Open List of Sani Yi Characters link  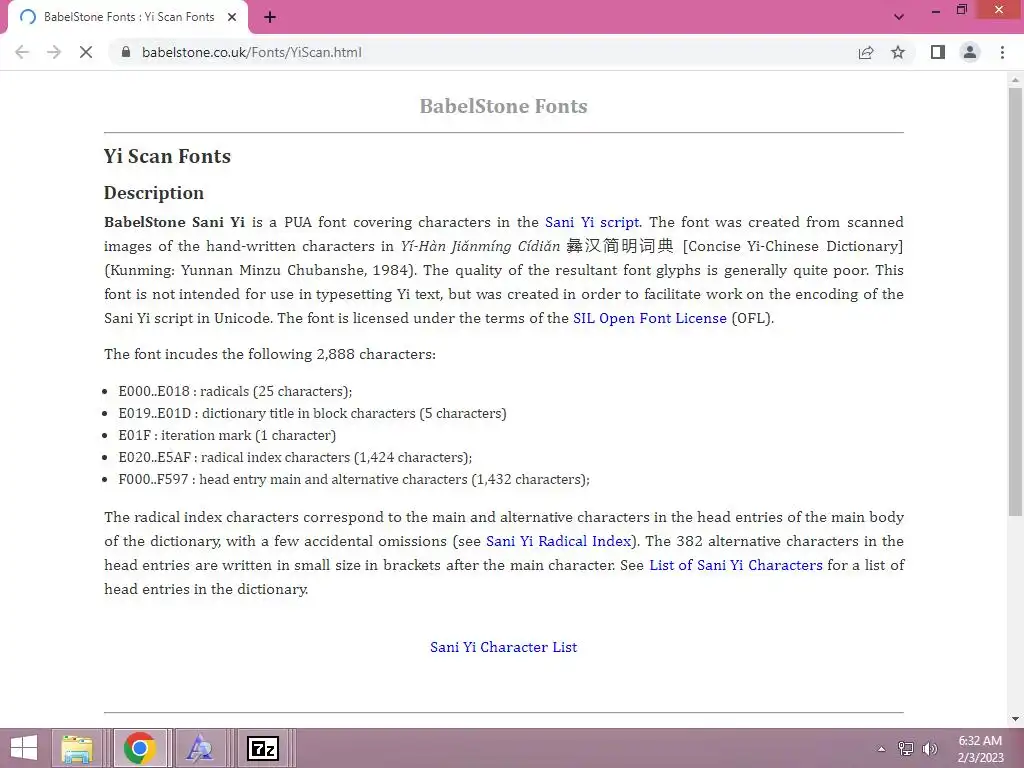point(736,565)
